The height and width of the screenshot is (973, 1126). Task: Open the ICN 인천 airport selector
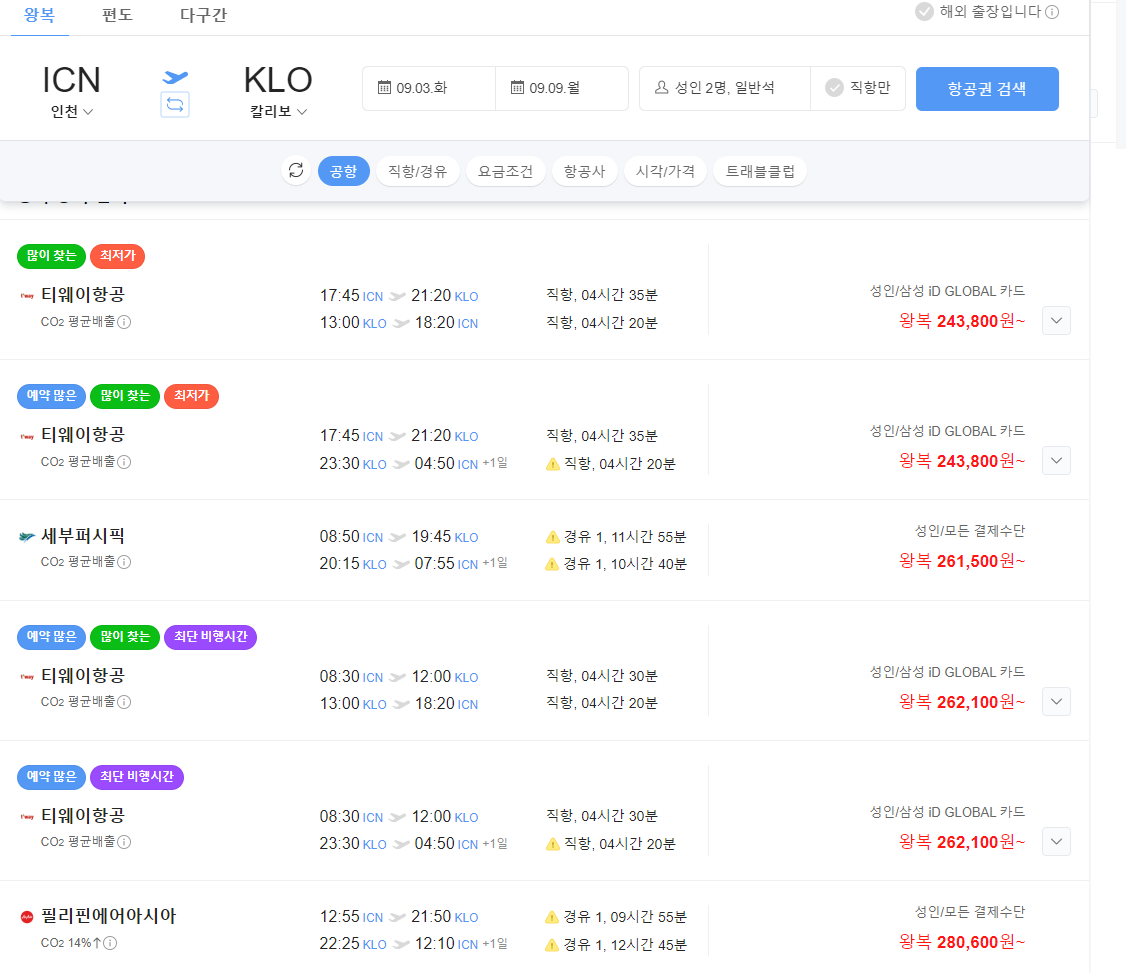(x=71, y=90)
